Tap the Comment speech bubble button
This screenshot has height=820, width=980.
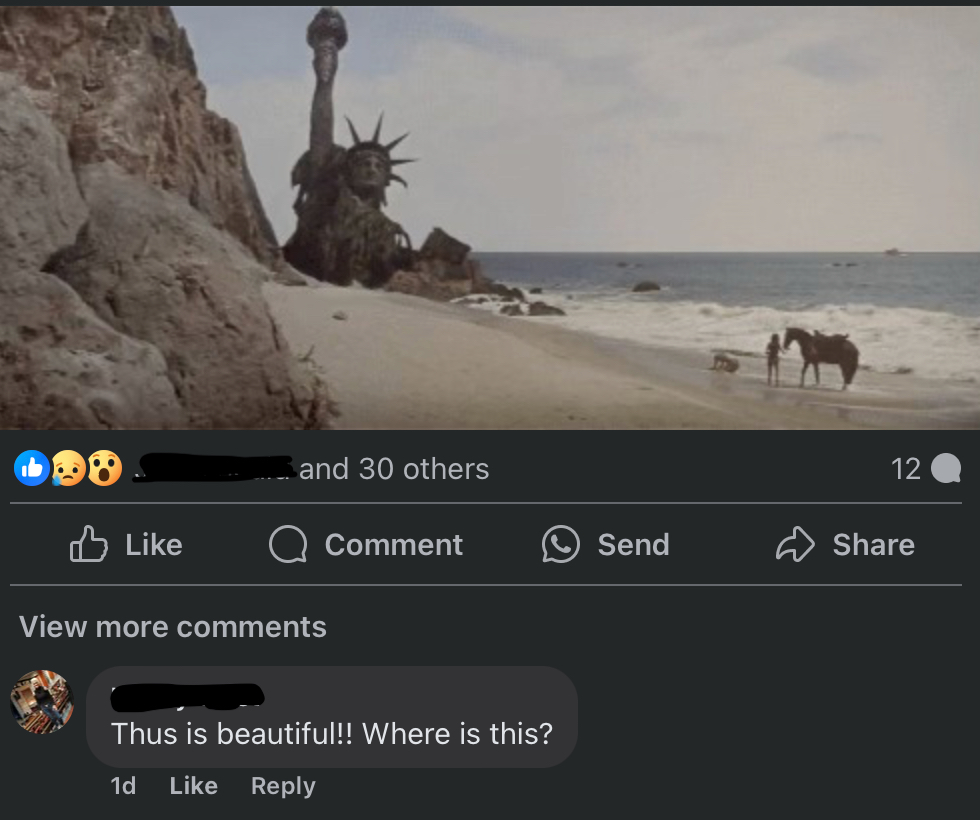coord(366,545)
